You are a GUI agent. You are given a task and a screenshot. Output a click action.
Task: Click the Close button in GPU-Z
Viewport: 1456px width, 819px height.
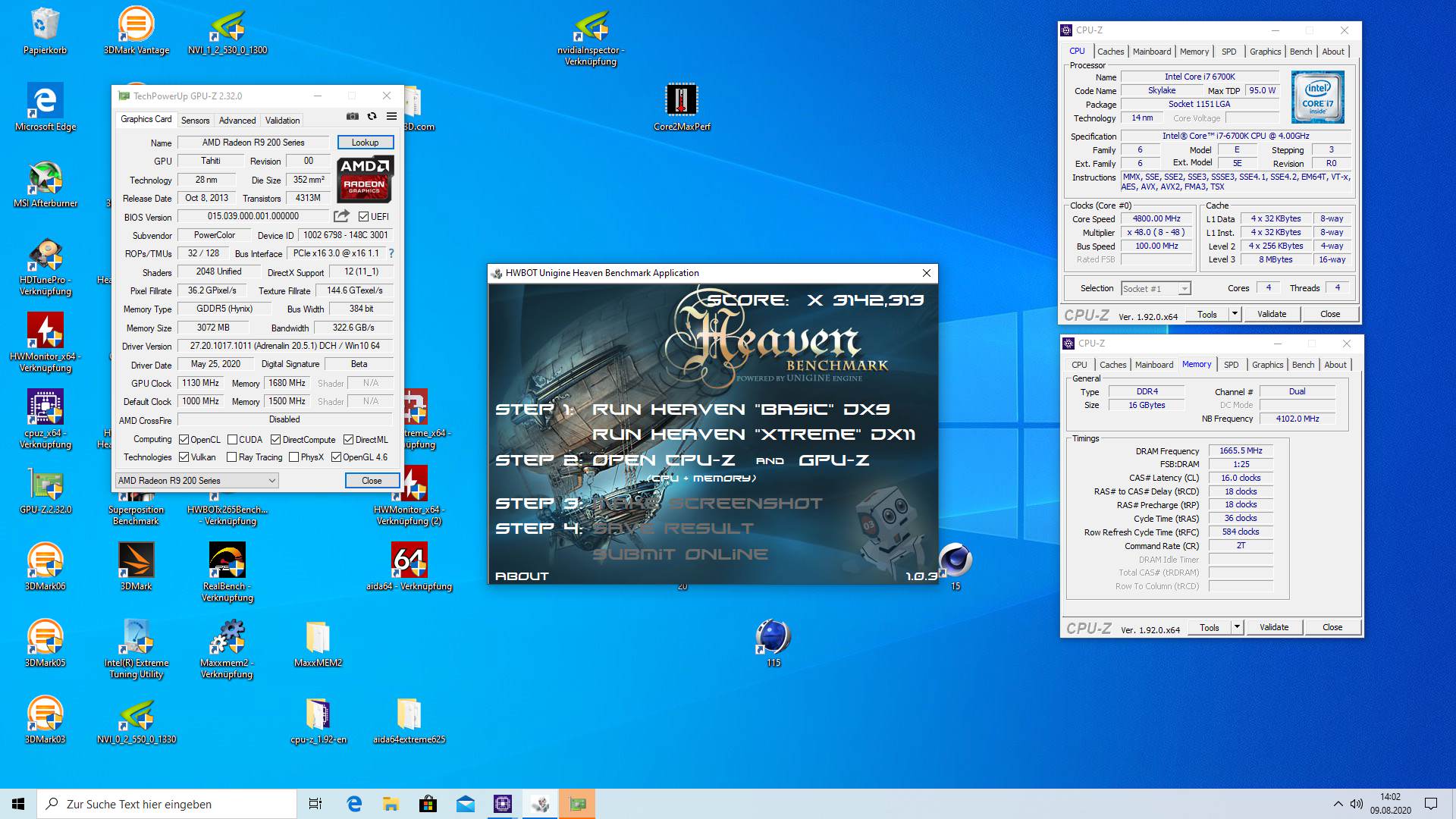(x=372, y=481)
